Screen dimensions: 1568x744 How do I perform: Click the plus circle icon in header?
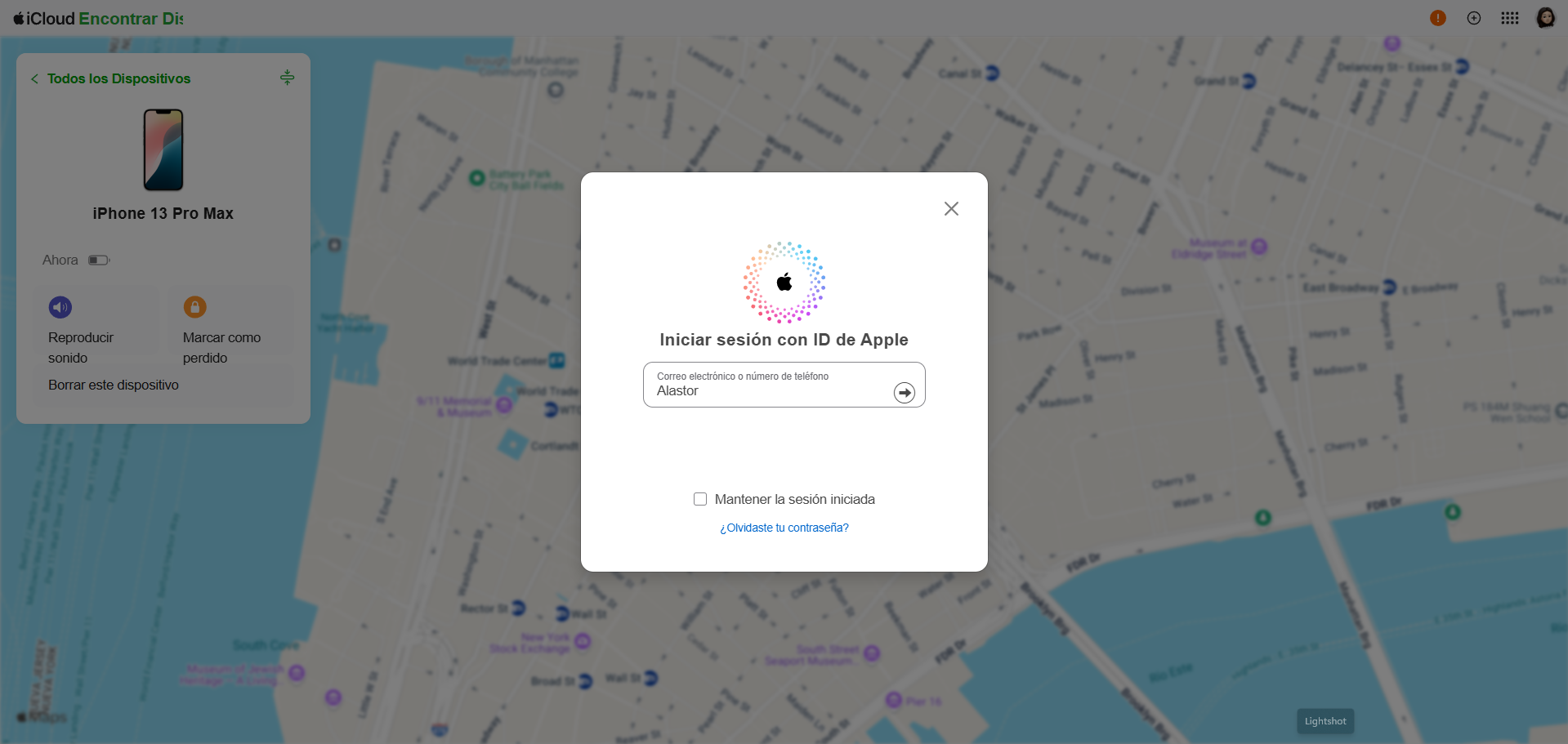(x=1474, y=18)
